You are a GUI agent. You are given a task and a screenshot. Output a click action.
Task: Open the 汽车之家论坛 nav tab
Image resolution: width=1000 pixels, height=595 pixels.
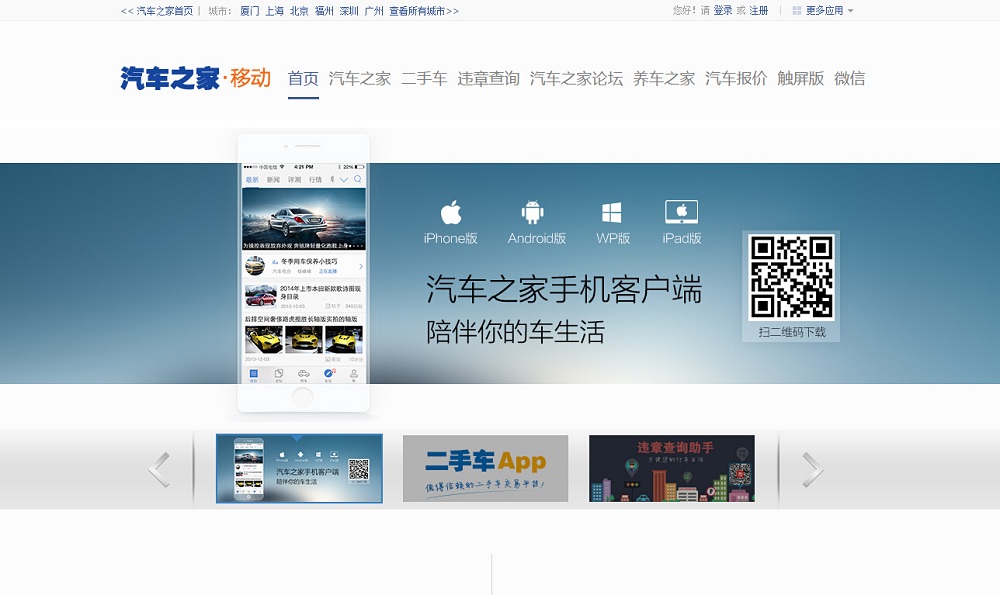[576, 78]
